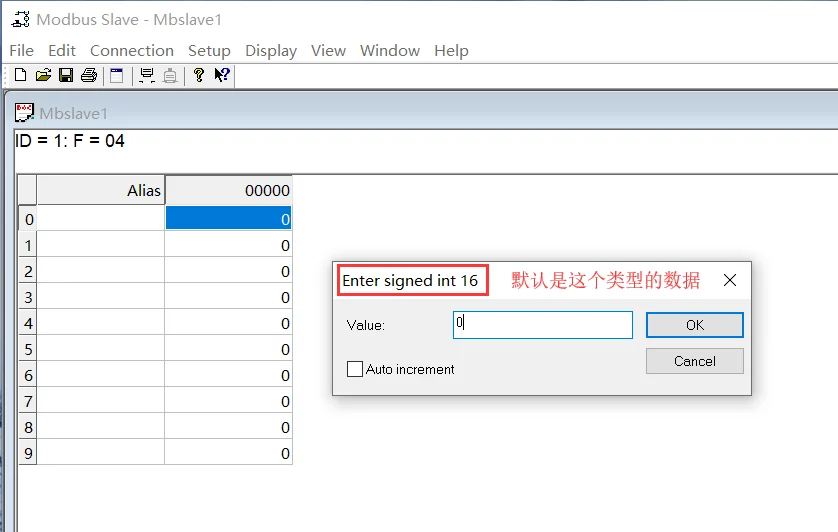The width and height of the screenshot is (838, 532).
Task: Open the View menu
Action: click(328, 50)
